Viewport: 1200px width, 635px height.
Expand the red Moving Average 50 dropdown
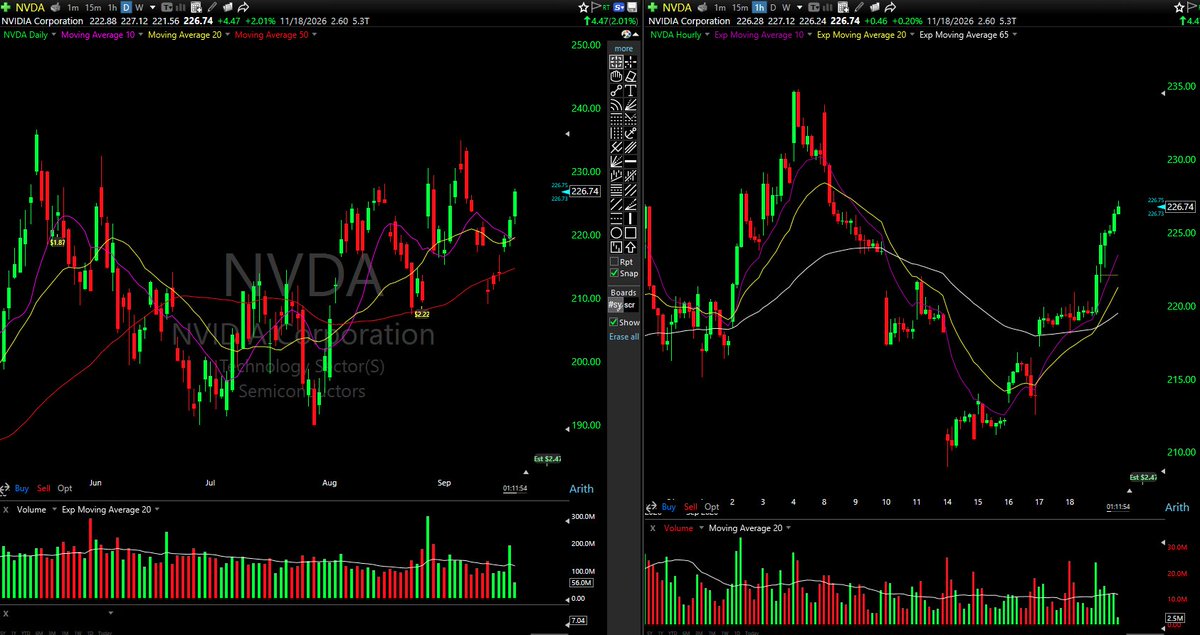click(314, 34)
